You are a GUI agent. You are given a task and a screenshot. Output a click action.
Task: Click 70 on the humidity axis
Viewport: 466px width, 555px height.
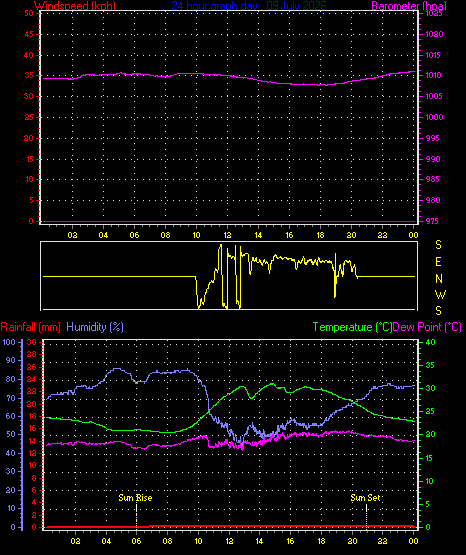[x=11, y=398]
